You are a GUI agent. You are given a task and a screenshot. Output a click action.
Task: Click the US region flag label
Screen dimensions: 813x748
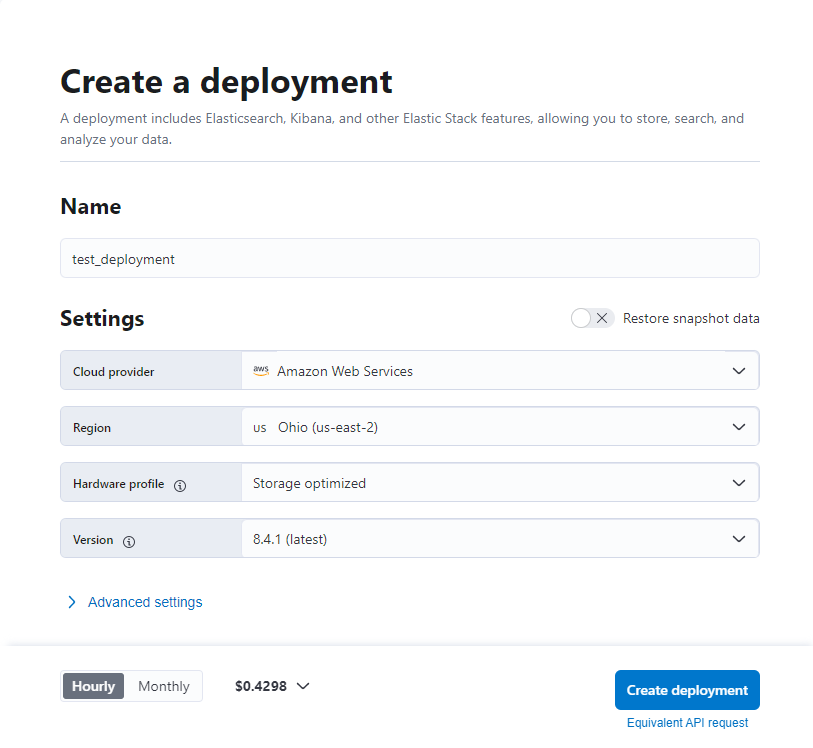(x=259, y=427)
